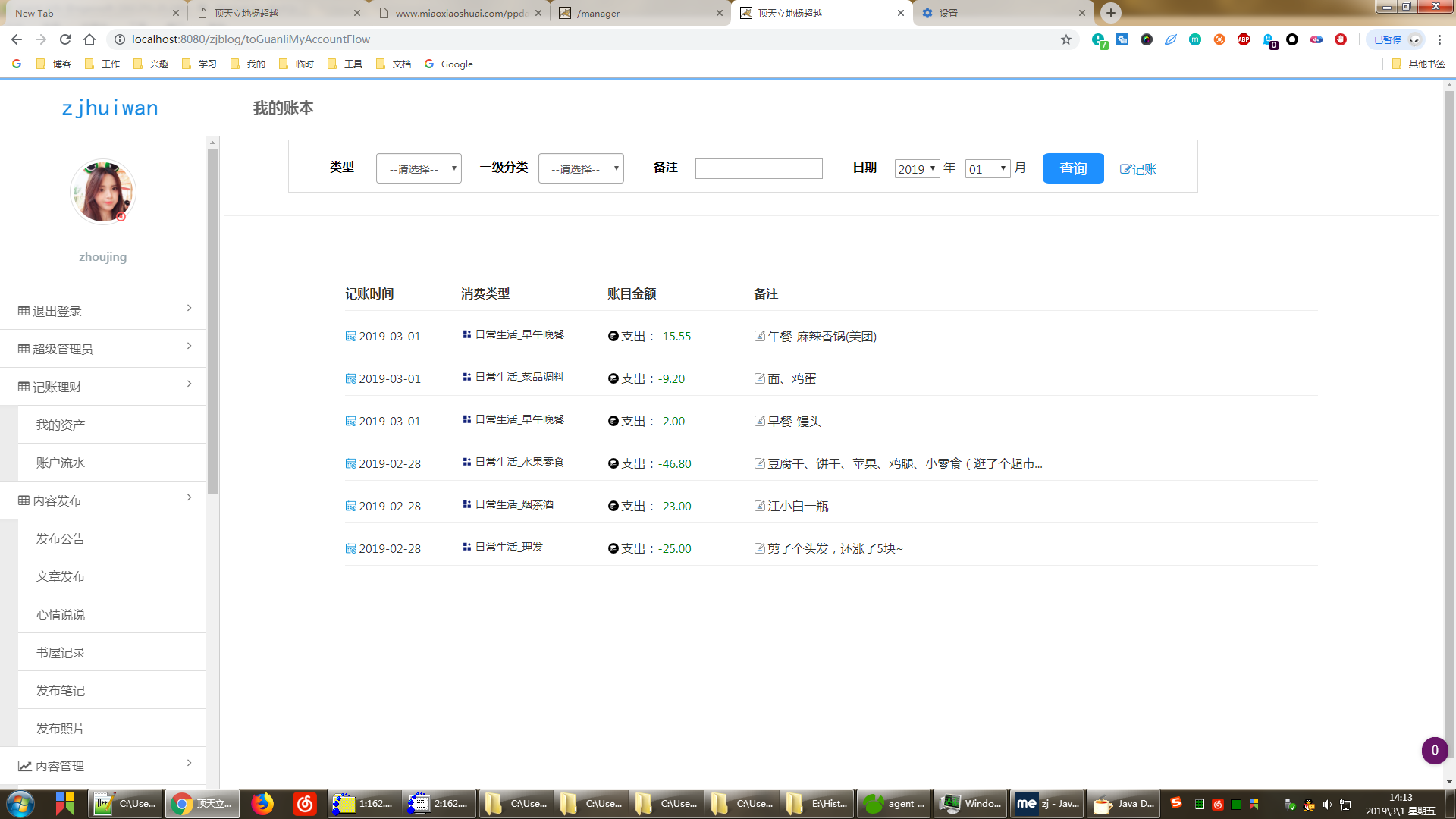Open the 一级分类 dropdown

point(581,168)
